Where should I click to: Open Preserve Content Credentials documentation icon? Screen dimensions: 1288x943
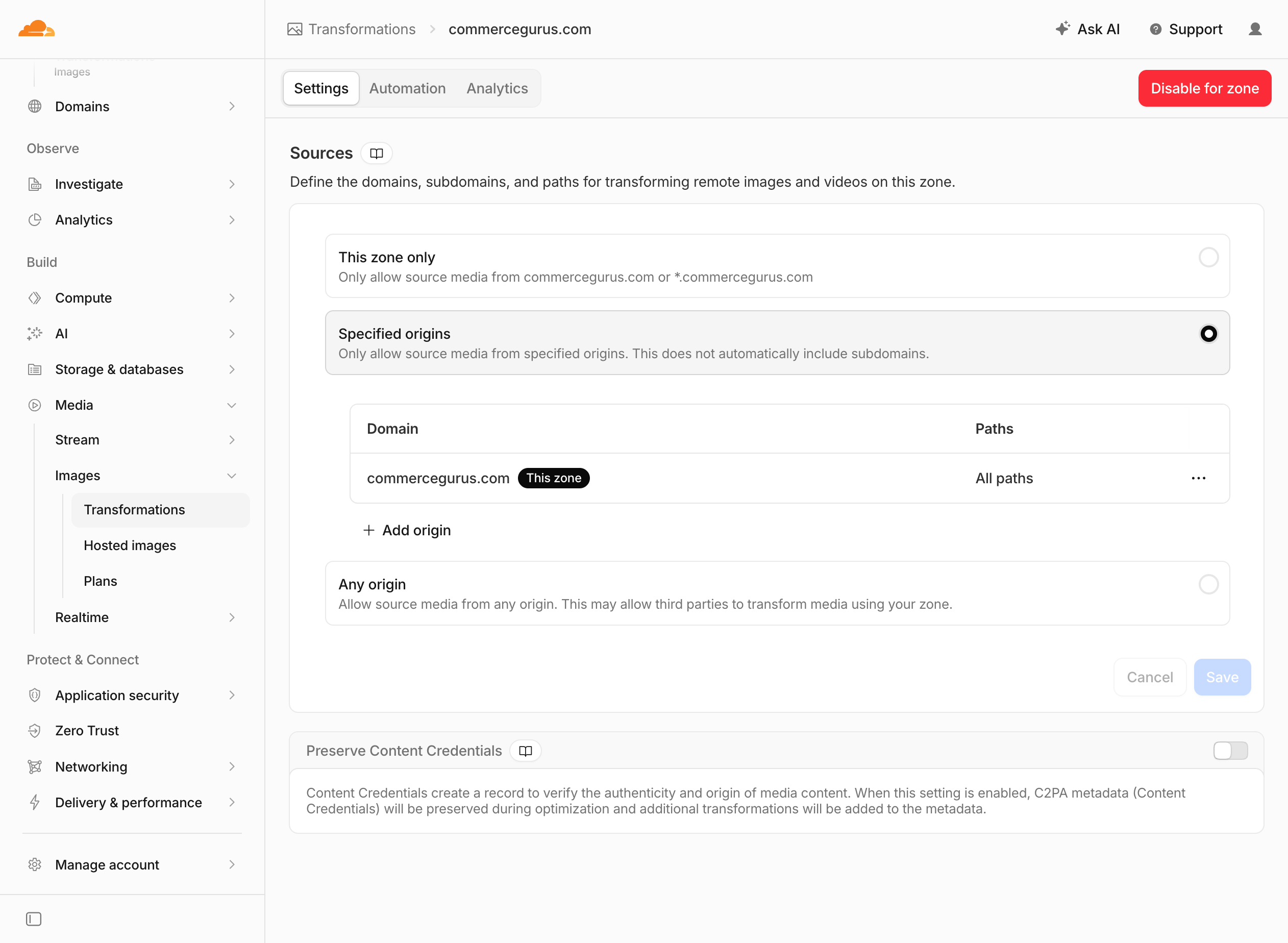pyautogui.click(x=525, y=751)
